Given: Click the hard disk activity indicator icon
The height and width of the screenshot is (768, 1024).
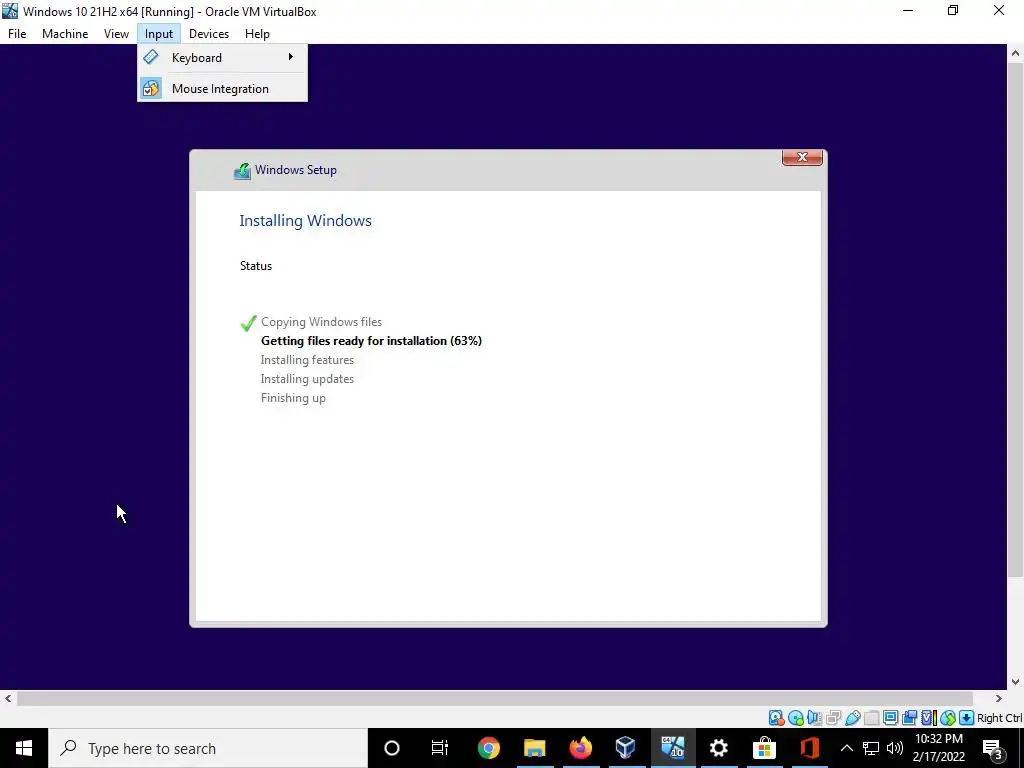Looking at the screenshot, I should tap(776, 718).
